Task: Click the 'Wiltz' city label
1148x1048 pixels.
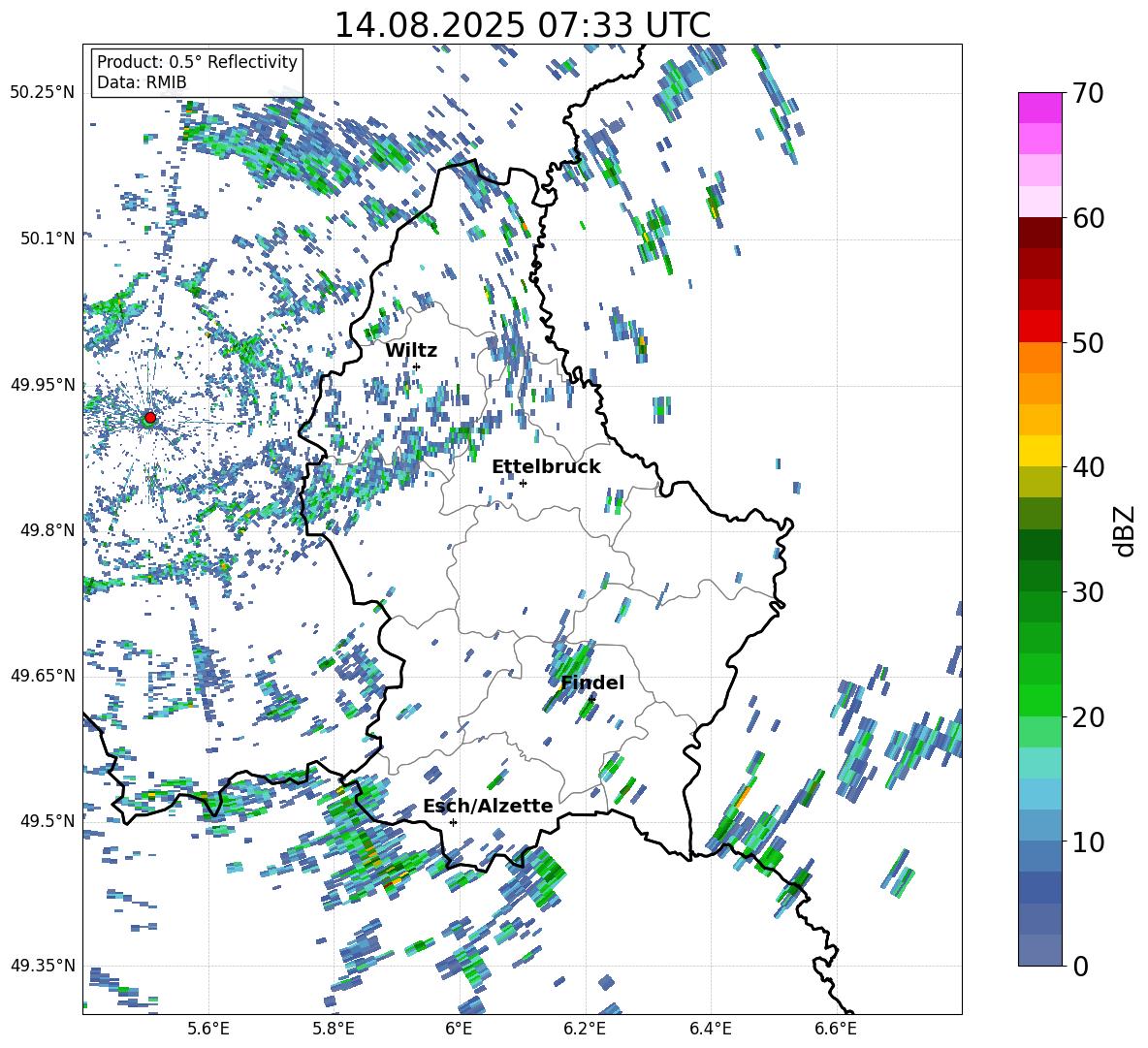Action: point(411,350)
